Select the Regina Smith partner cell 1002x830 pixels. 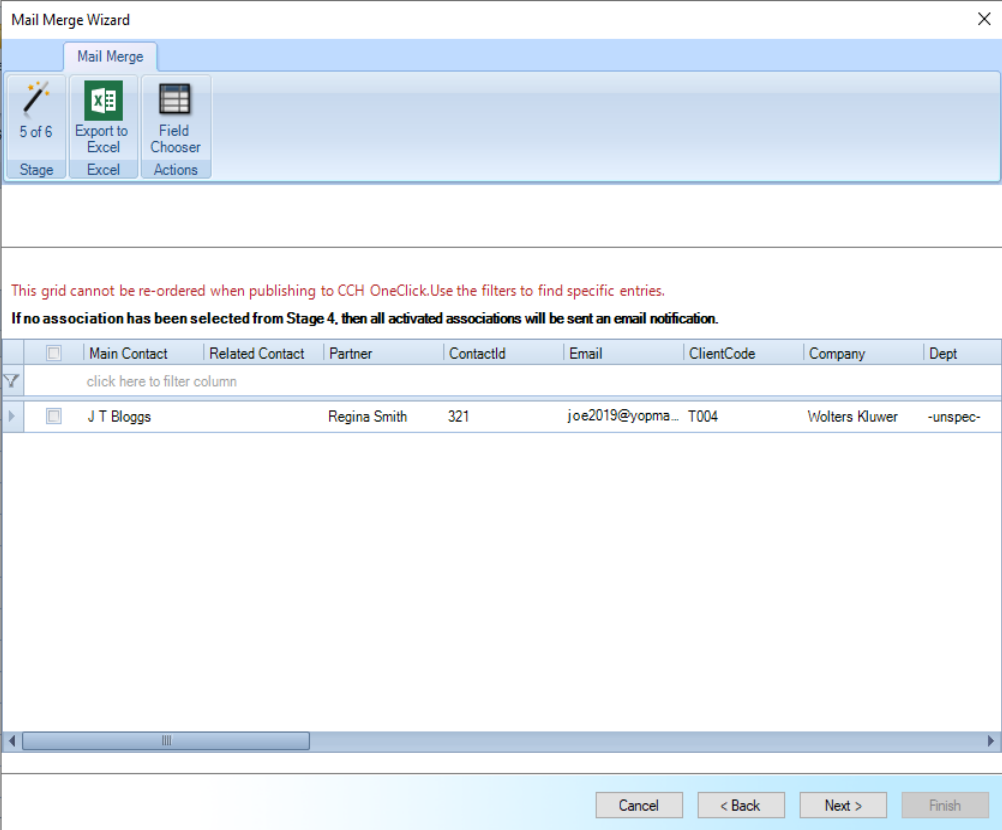383,417
